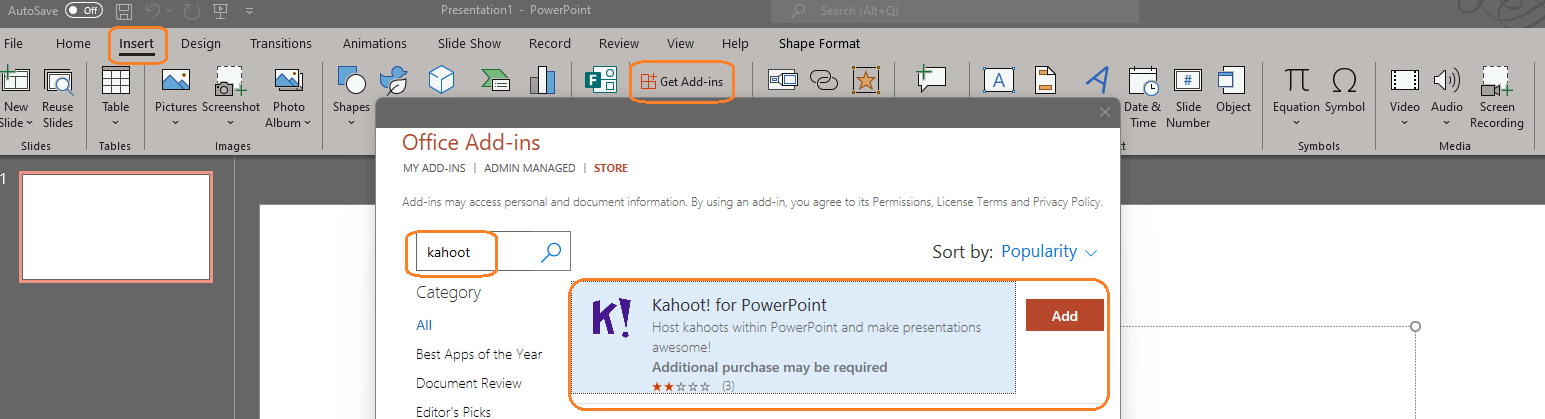Switch to the Slide Show tab
The width and height of the screenshot is (1545, 419).
[x=469, y=44]
